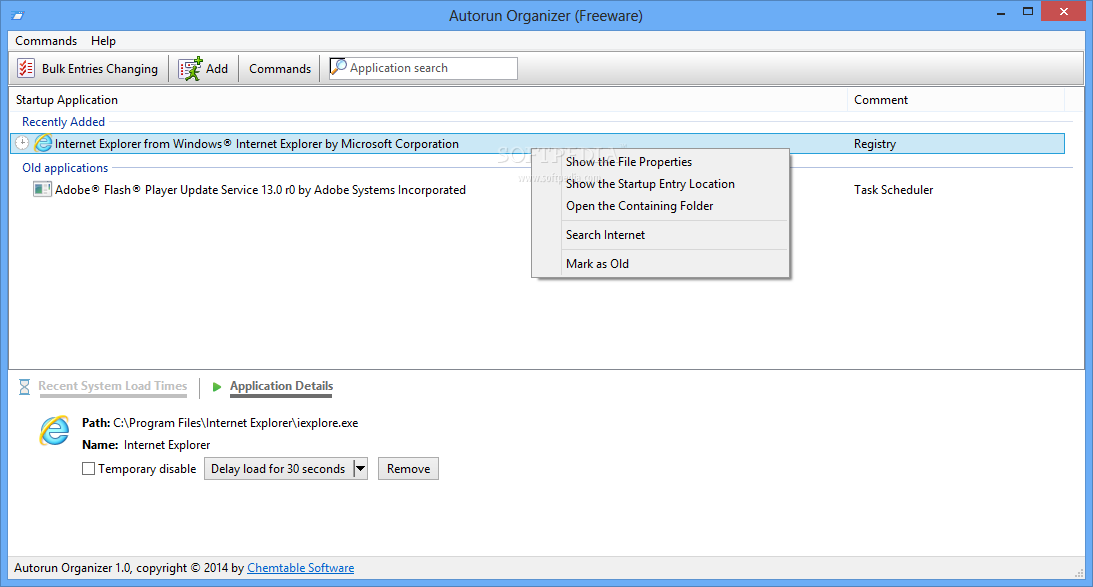Viewport: 1093px width, 587px height.
Task: Click the Registry comment cell
Action: [x=875, y=144]
